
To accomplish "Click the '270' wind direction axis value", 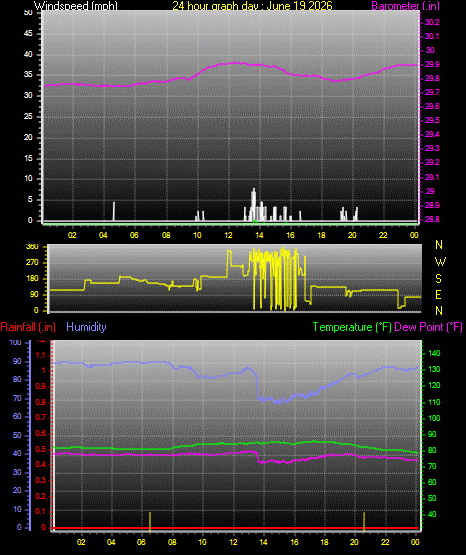I will (32, 263).
